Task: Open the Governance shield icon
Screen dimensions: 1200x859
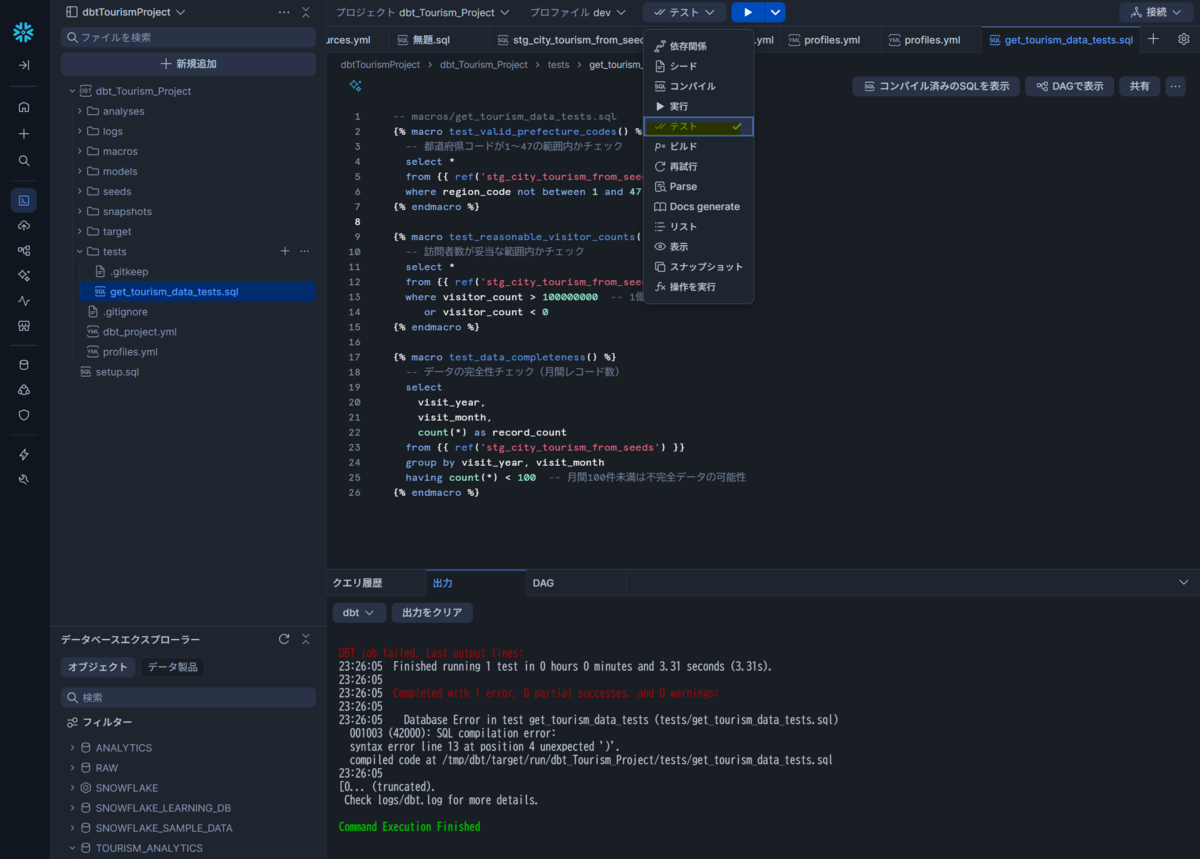Action: coord(24,414)
